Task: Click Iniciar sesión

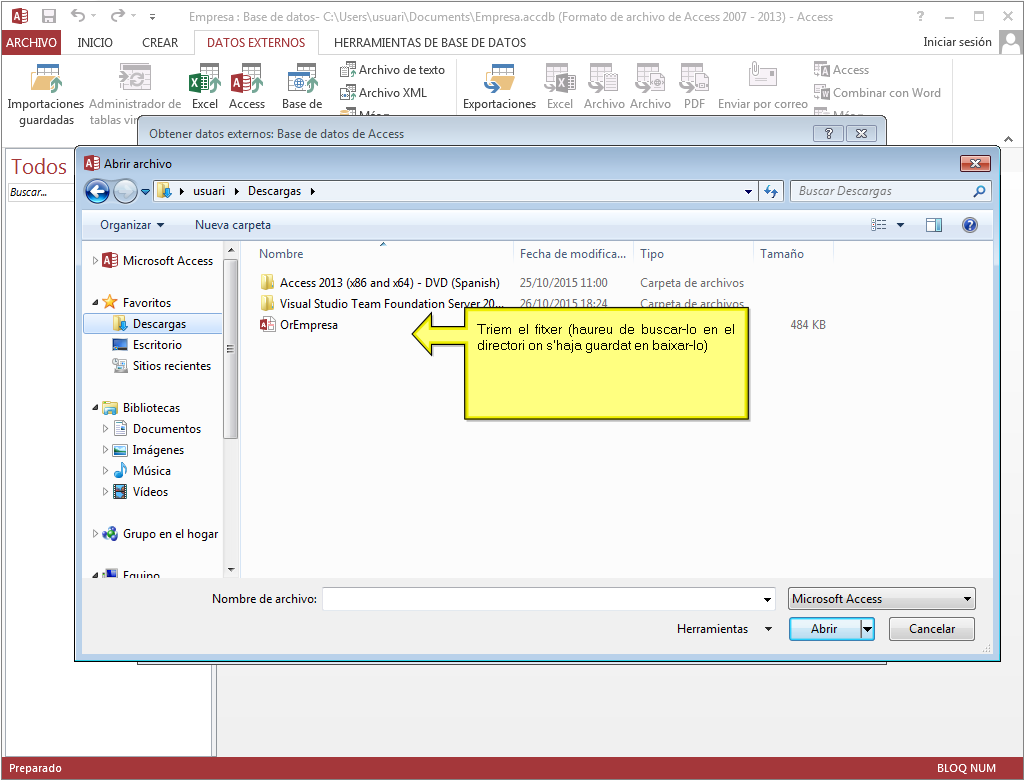Action: coord(957,42)
